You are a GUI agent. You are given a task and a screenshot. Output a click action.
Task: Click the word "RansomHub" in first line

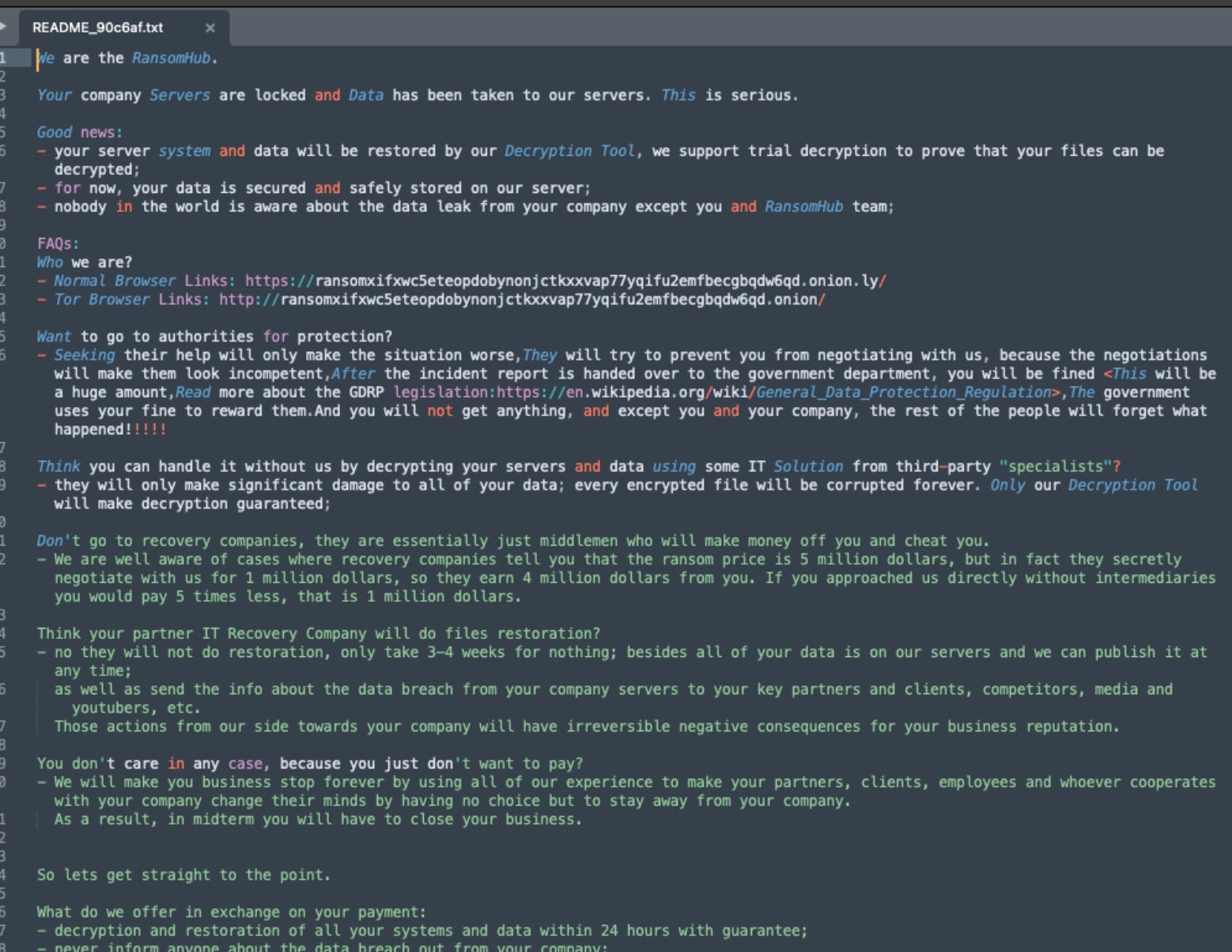tap(171, 58)
